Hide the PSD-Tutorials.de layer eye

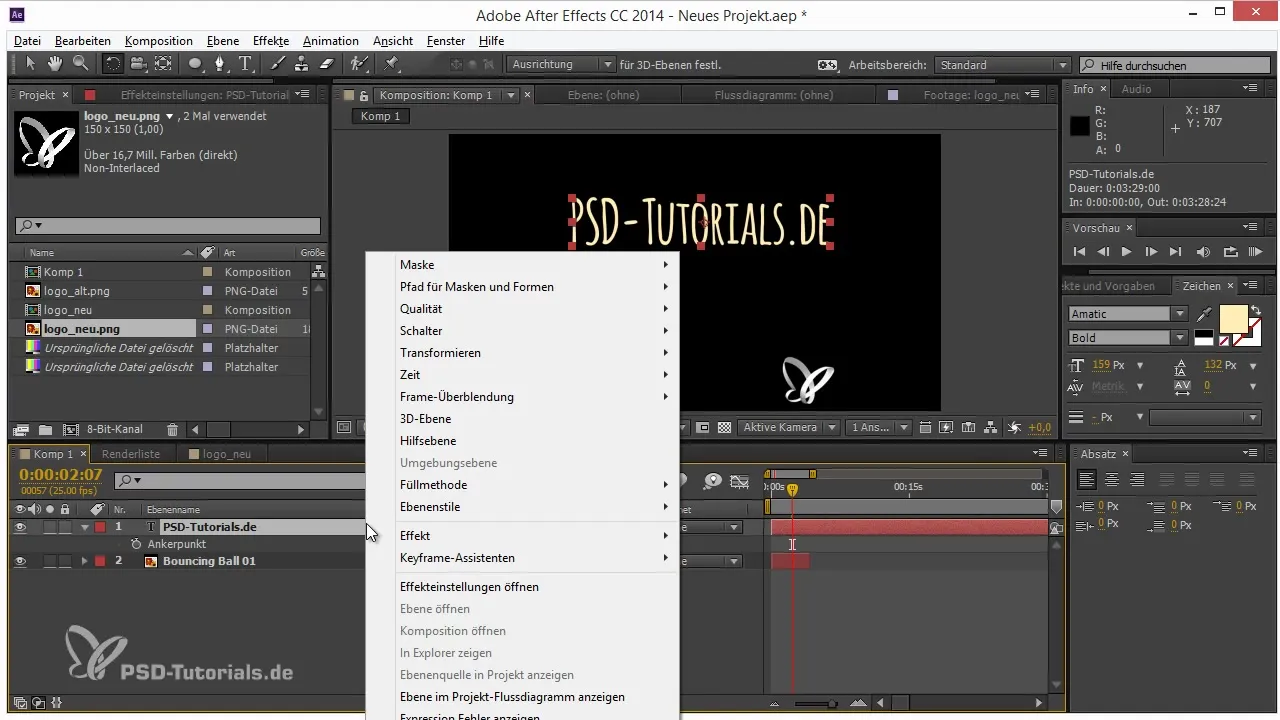pos(20,527)
